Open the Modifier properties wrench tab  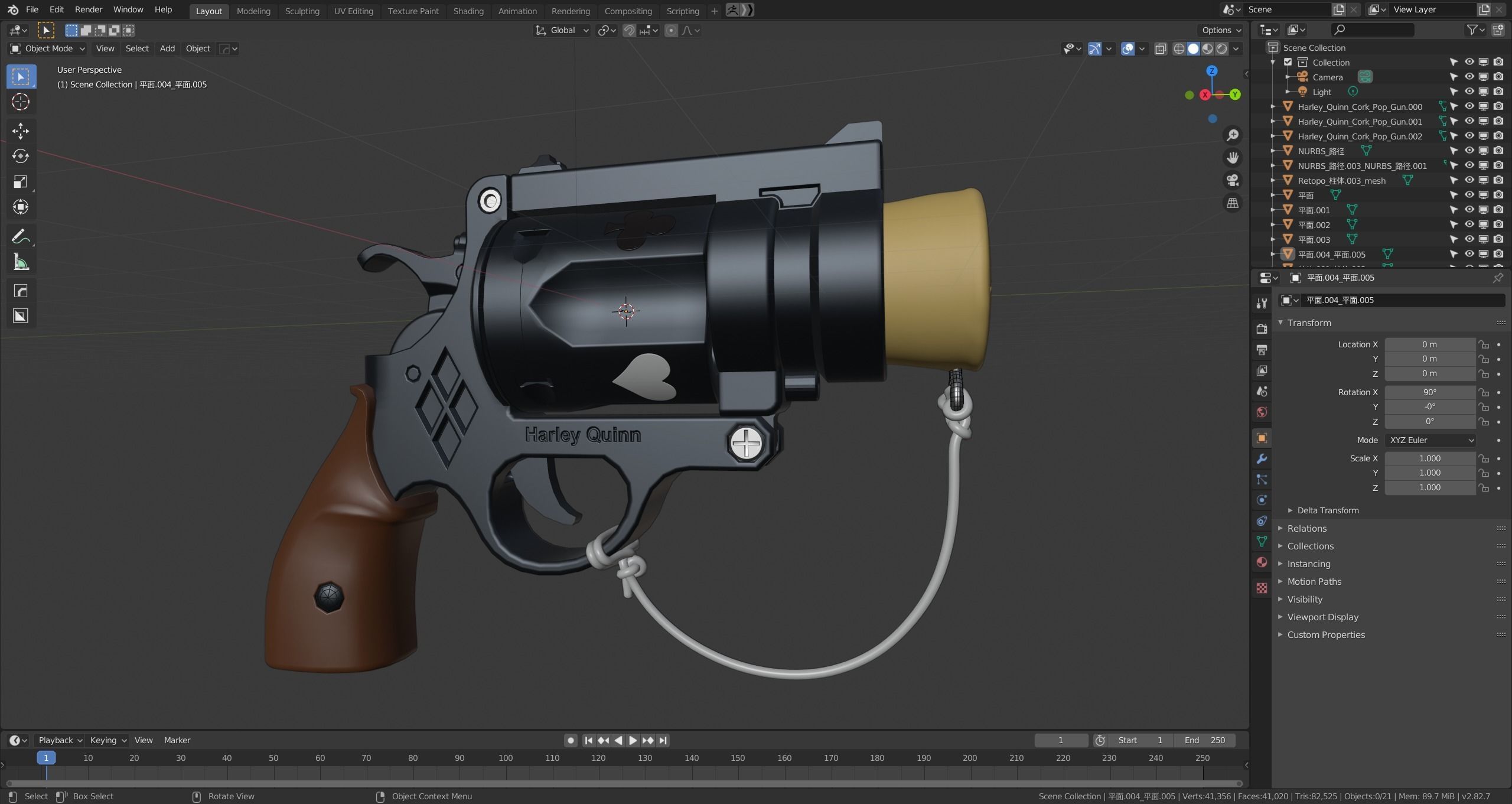point(1262,458)
